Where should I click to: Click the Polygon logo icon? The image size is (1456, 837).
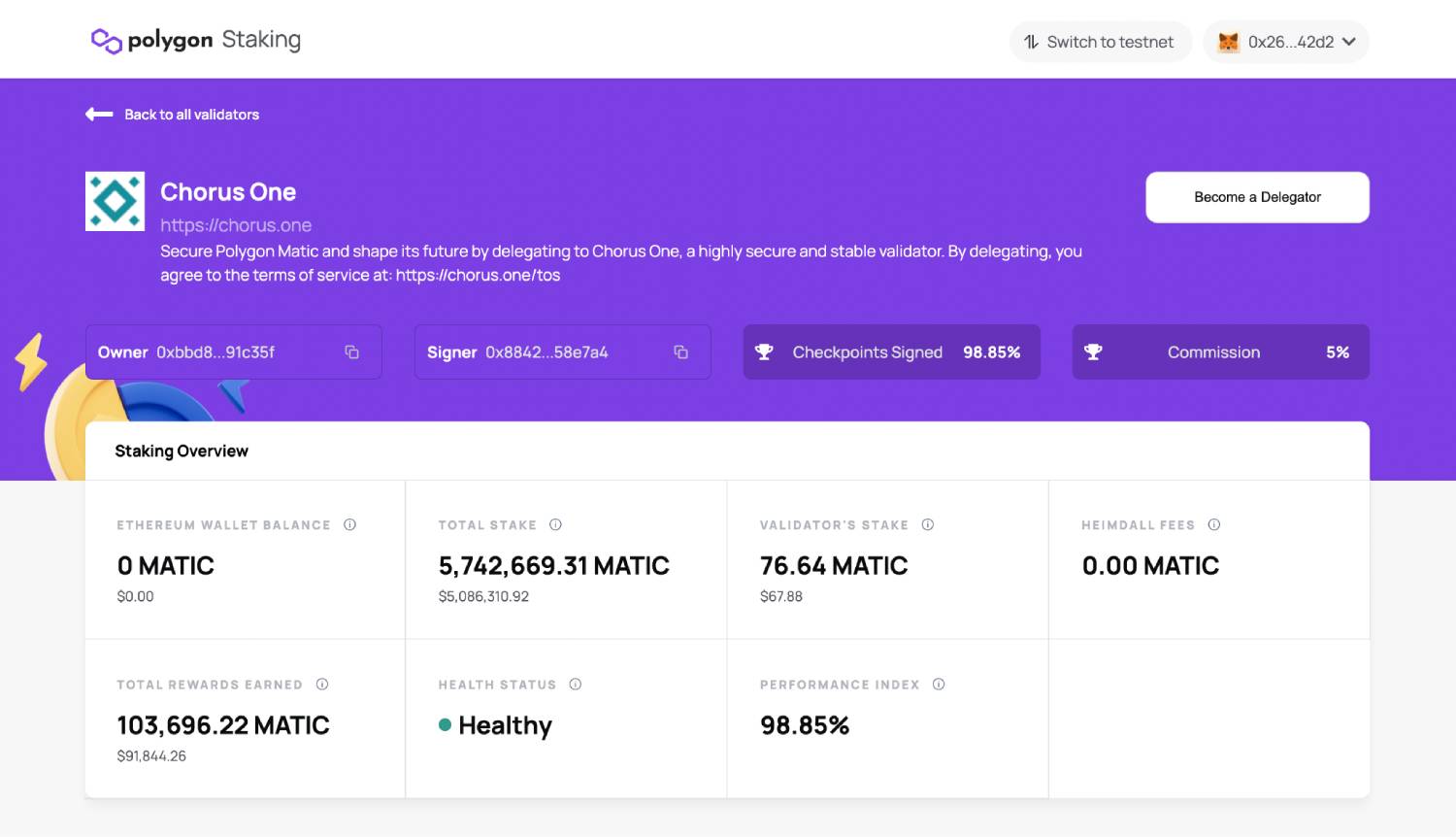tap(106, 41)
